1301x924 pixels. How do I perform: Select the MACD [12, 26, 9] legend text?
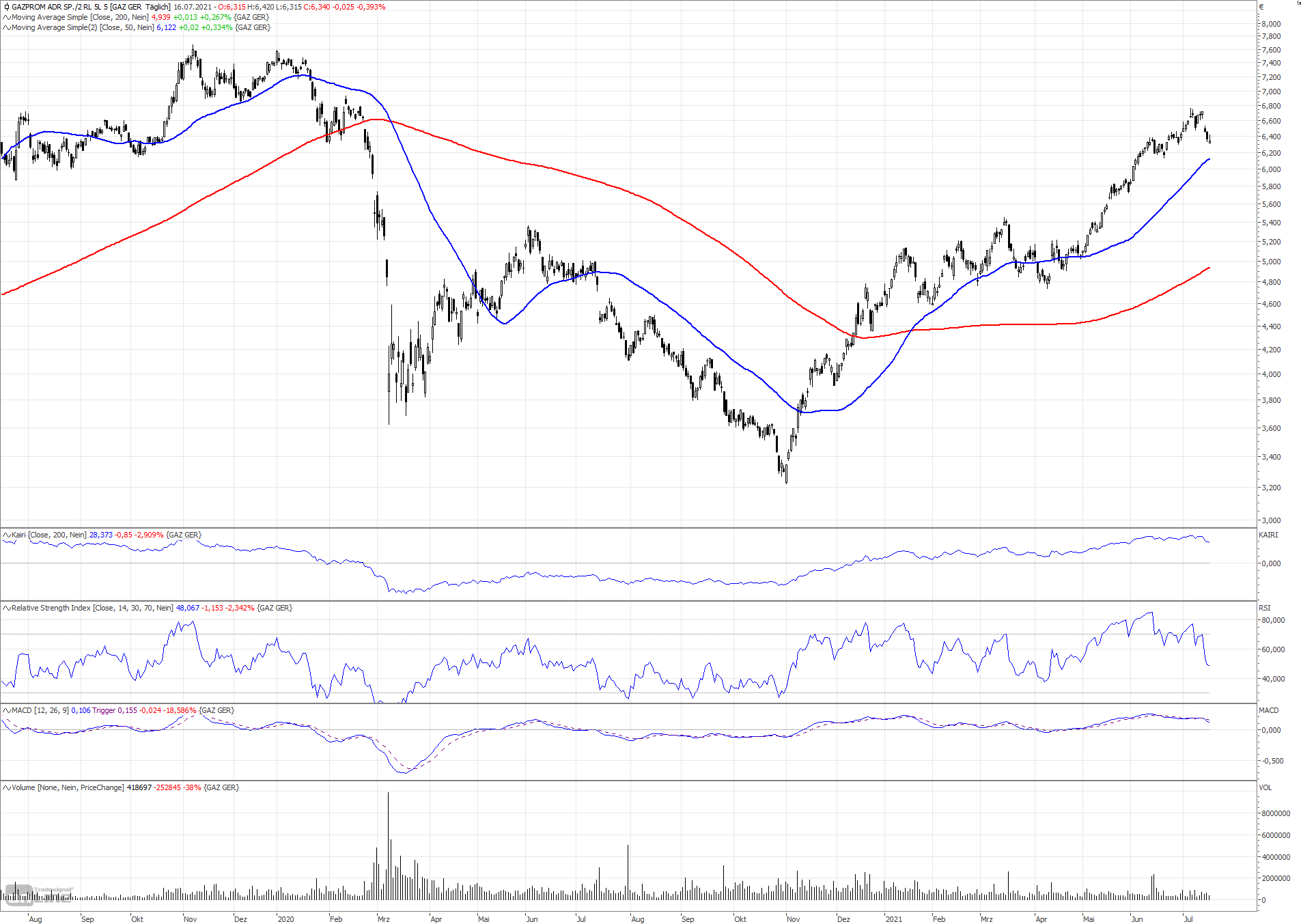click(x=40, y=710)
